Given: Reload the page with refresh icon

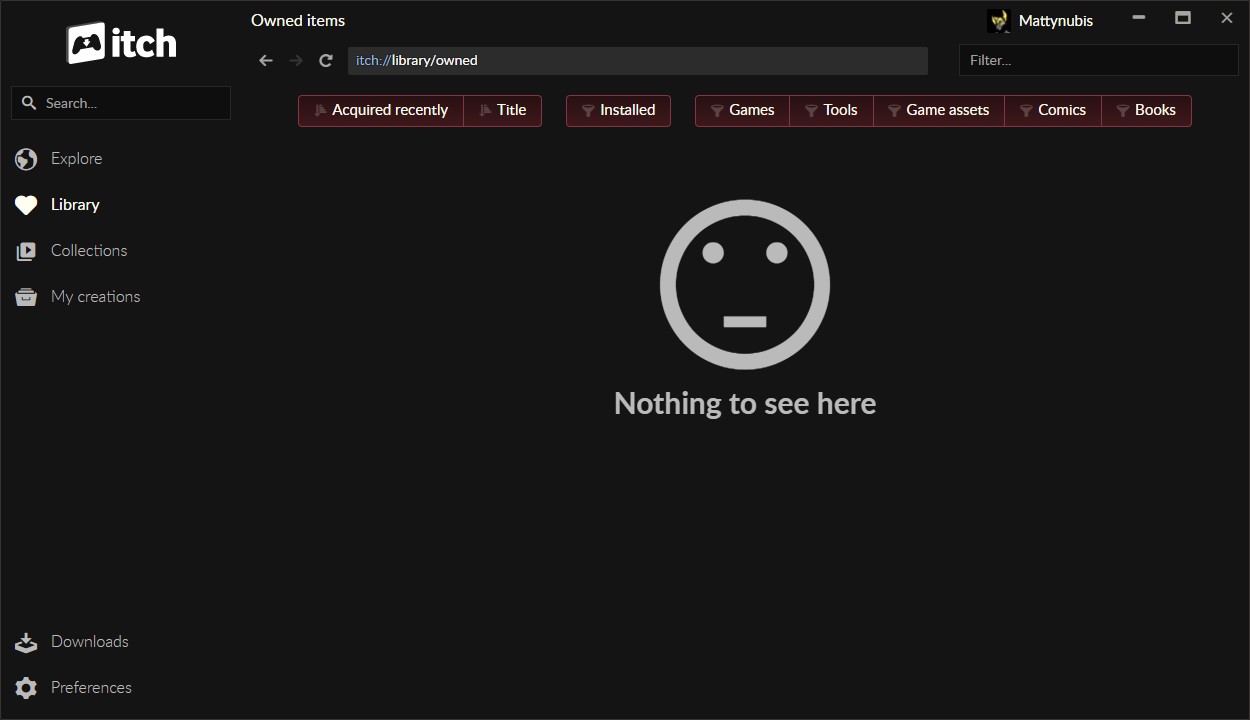Looking at the screenshot, I should click(326, 60).
